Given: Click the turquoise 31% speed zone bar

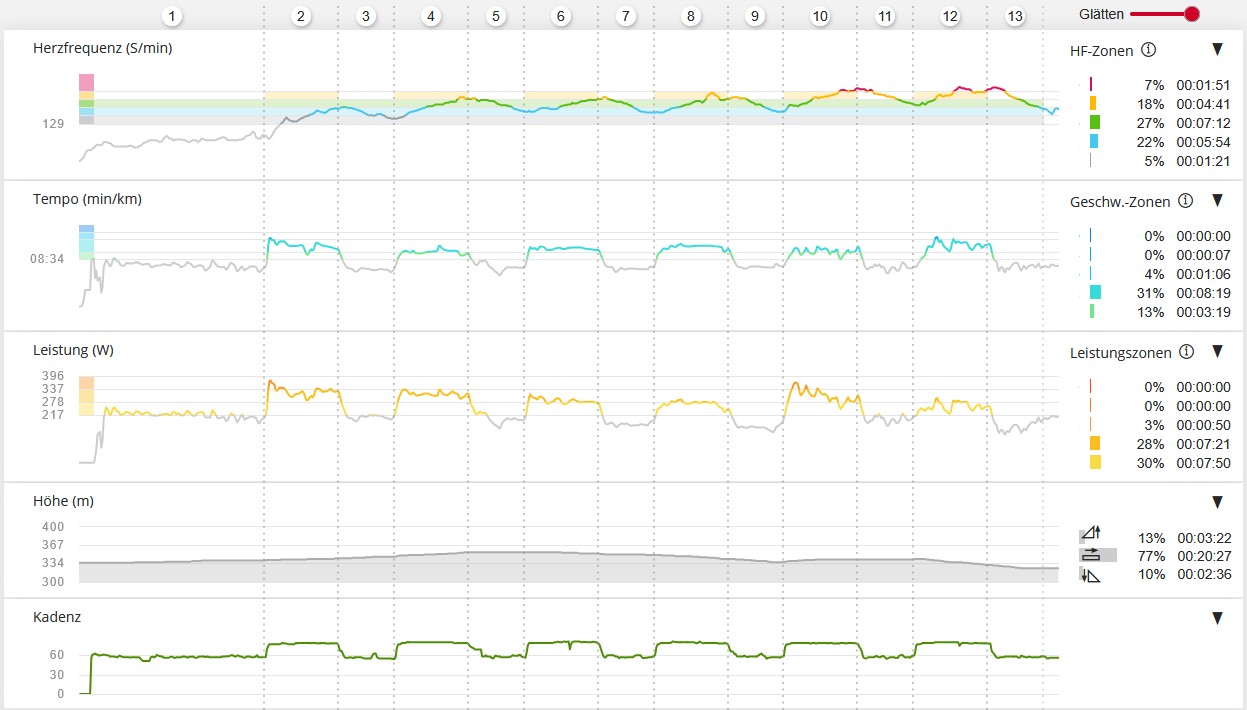Looking at the screenshot, I should [1094, 292].
